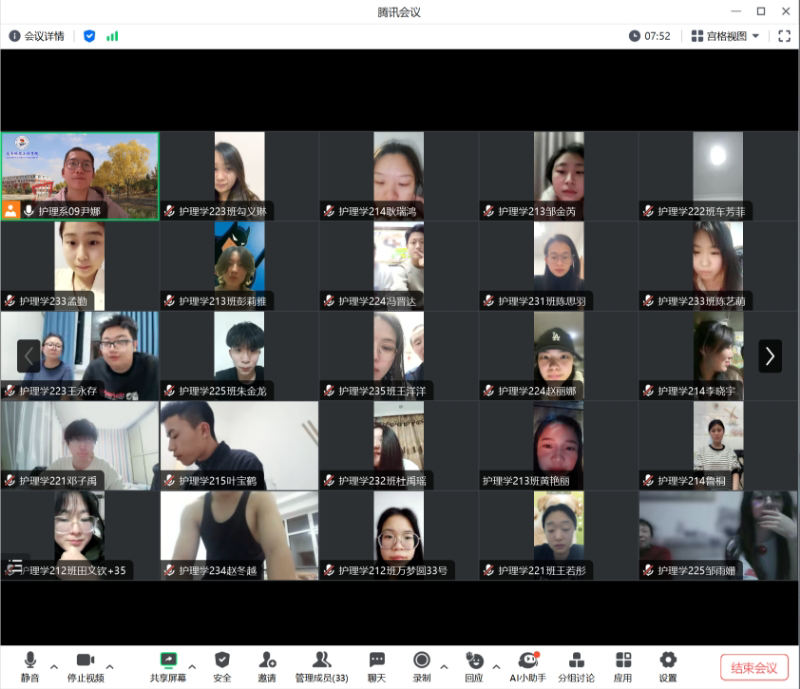Open 分组讨论 breakout rooms
This screenshot has width=800, height=689.
point(576,666)
